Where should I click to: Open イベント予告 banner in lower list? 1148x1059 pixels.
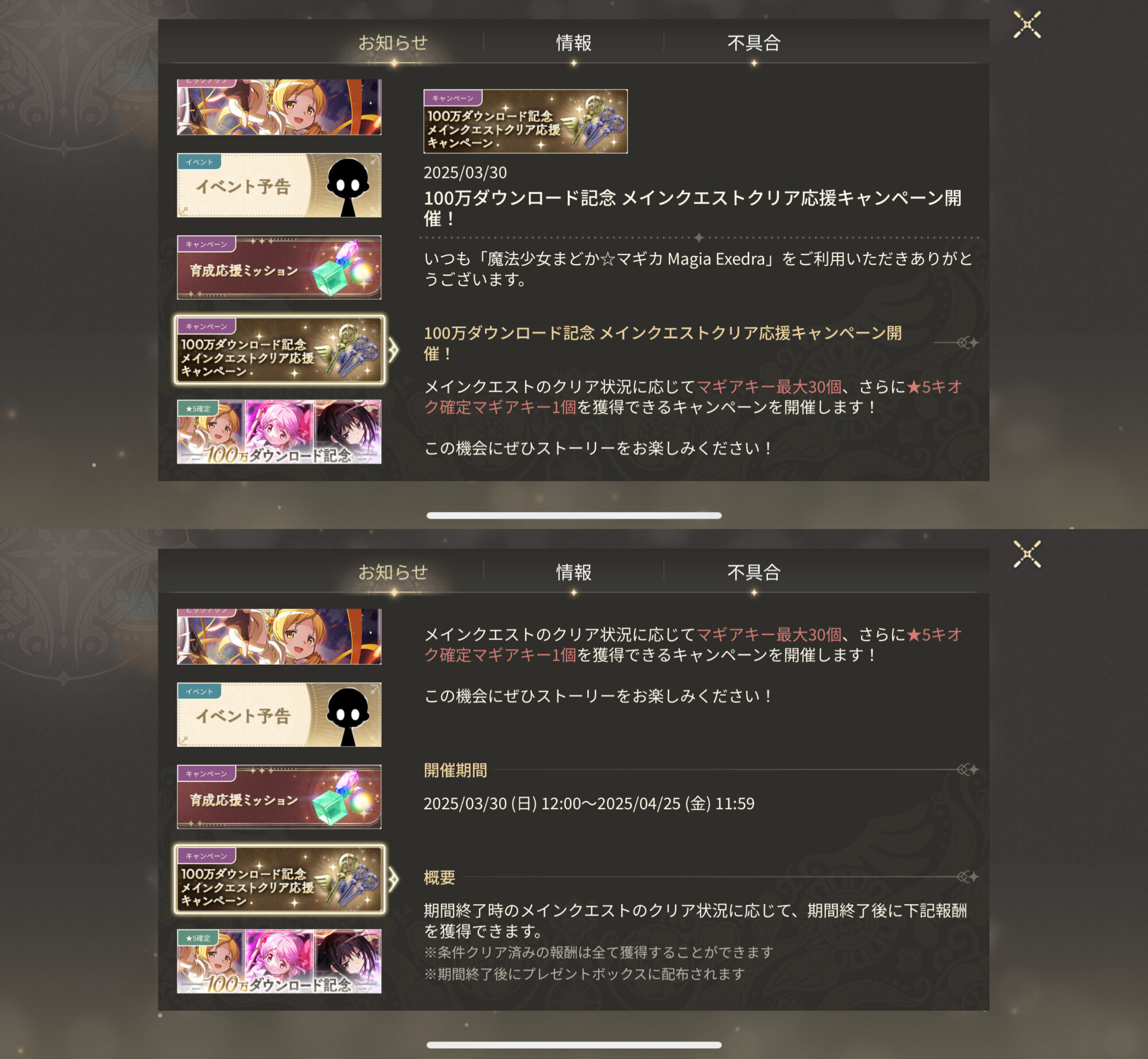(279, 715)
